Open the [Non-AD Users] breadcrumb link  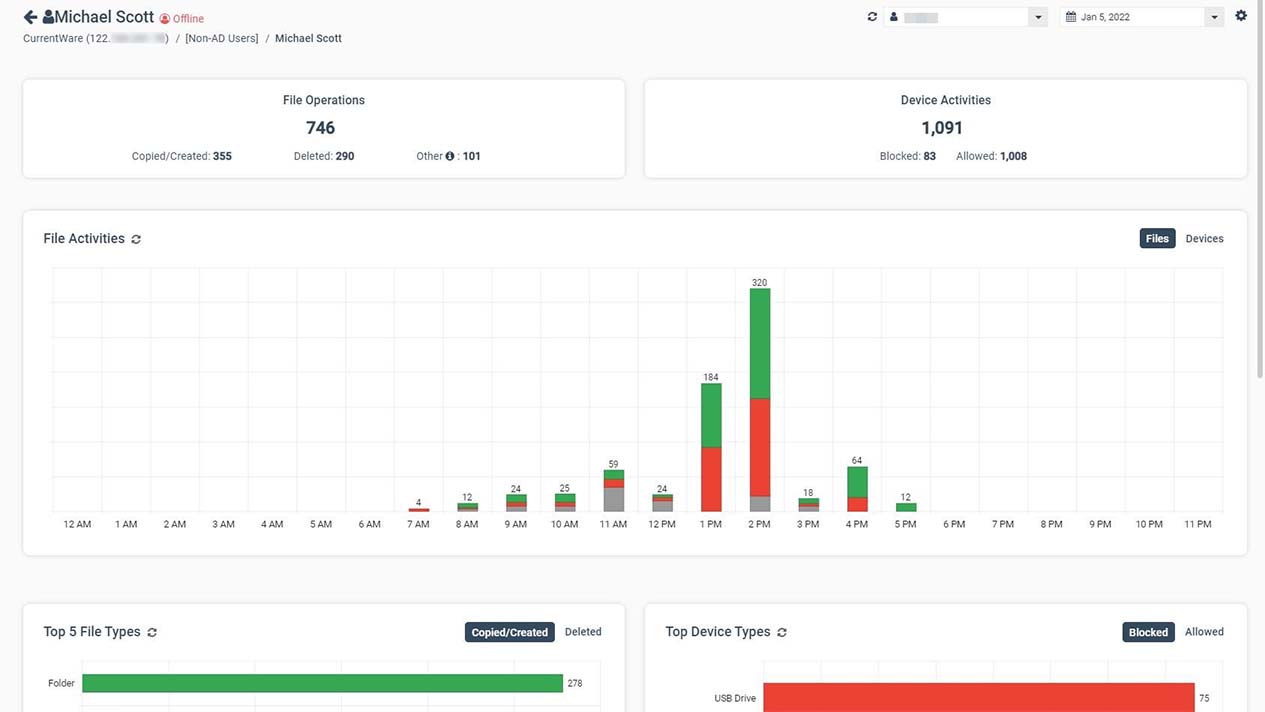pyautogui.click(x=222, y=38)
